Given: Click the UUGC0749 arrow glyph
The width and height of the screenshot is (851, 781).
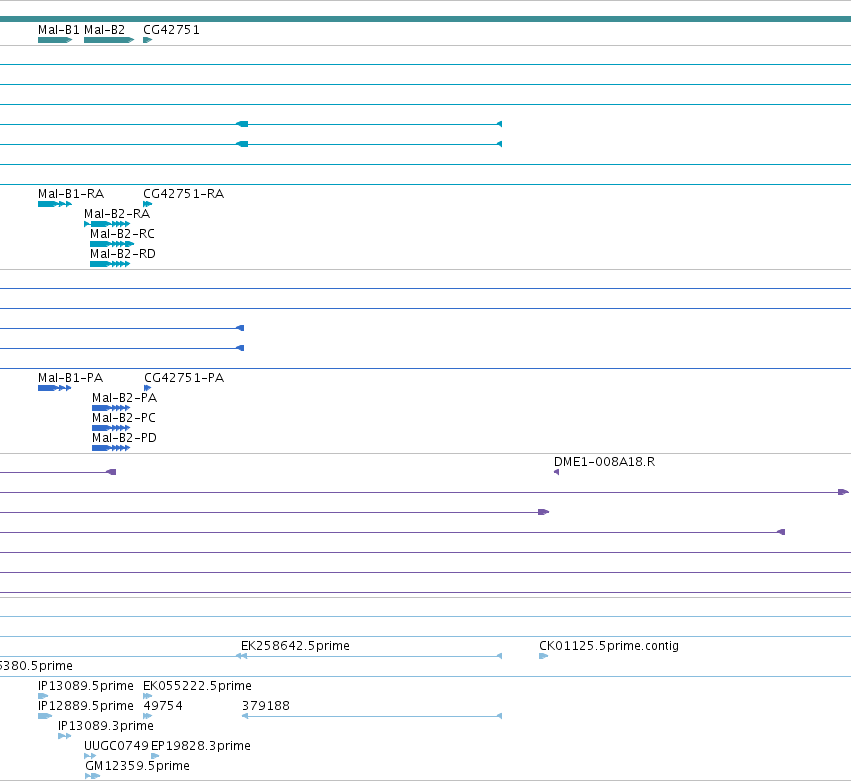Looking at the screenshot, I should [x=90, y=757].
